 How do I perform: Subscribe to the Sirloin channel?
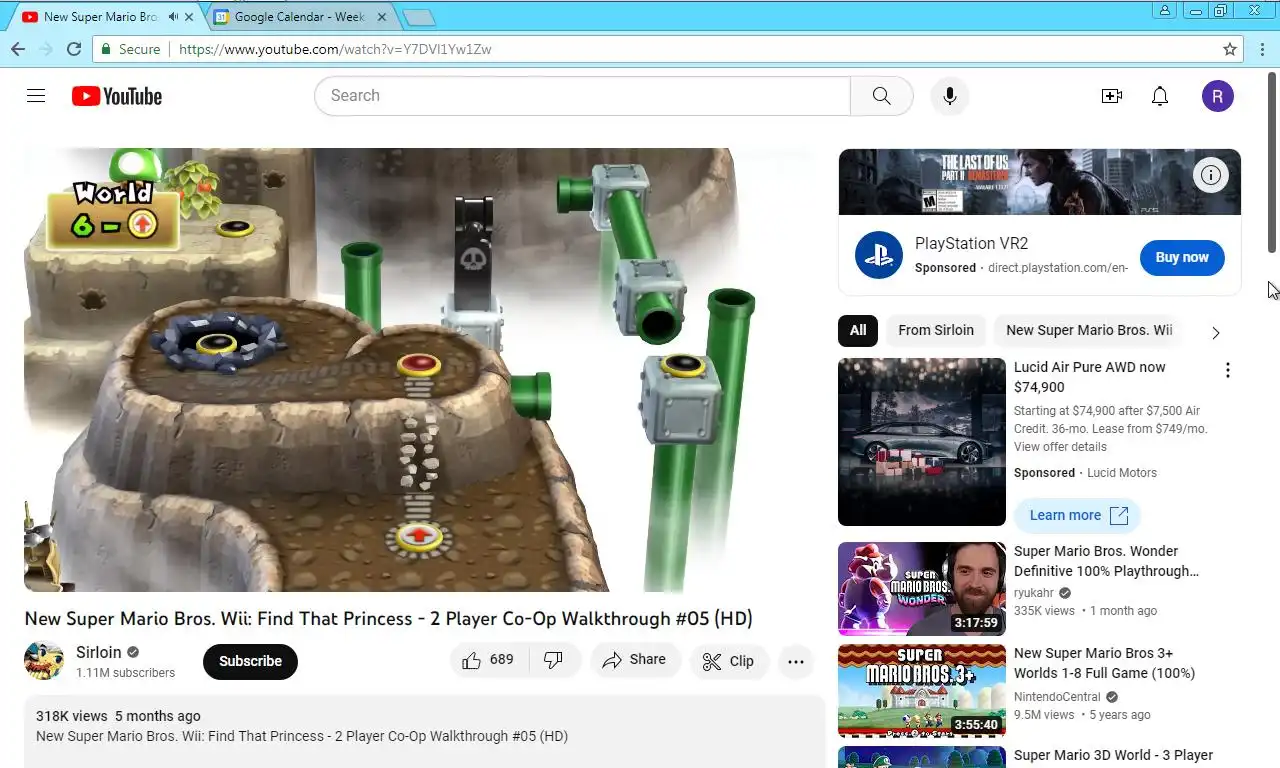[250, 661]
